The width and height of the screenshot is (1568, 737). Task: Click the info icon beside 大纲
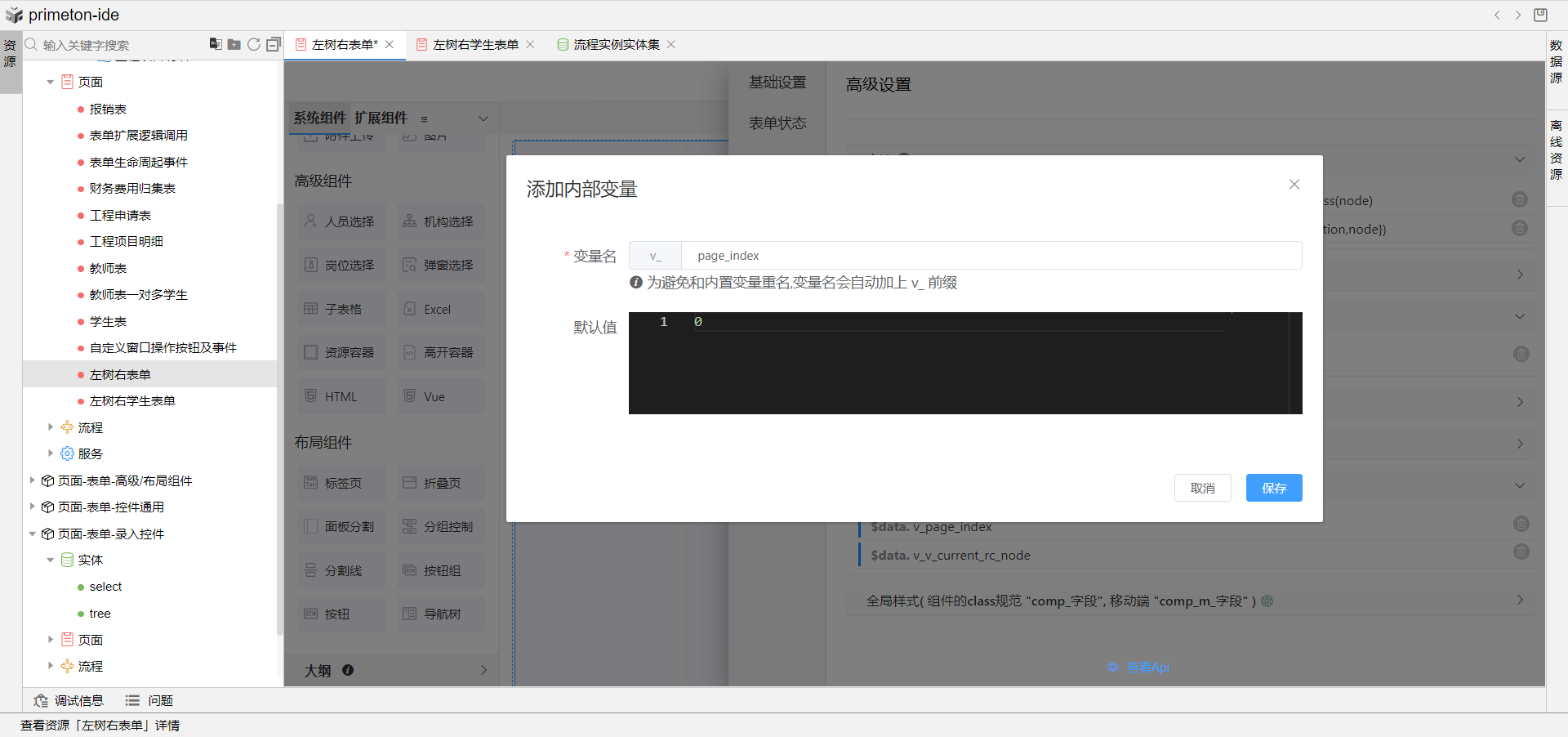point(348,670)
